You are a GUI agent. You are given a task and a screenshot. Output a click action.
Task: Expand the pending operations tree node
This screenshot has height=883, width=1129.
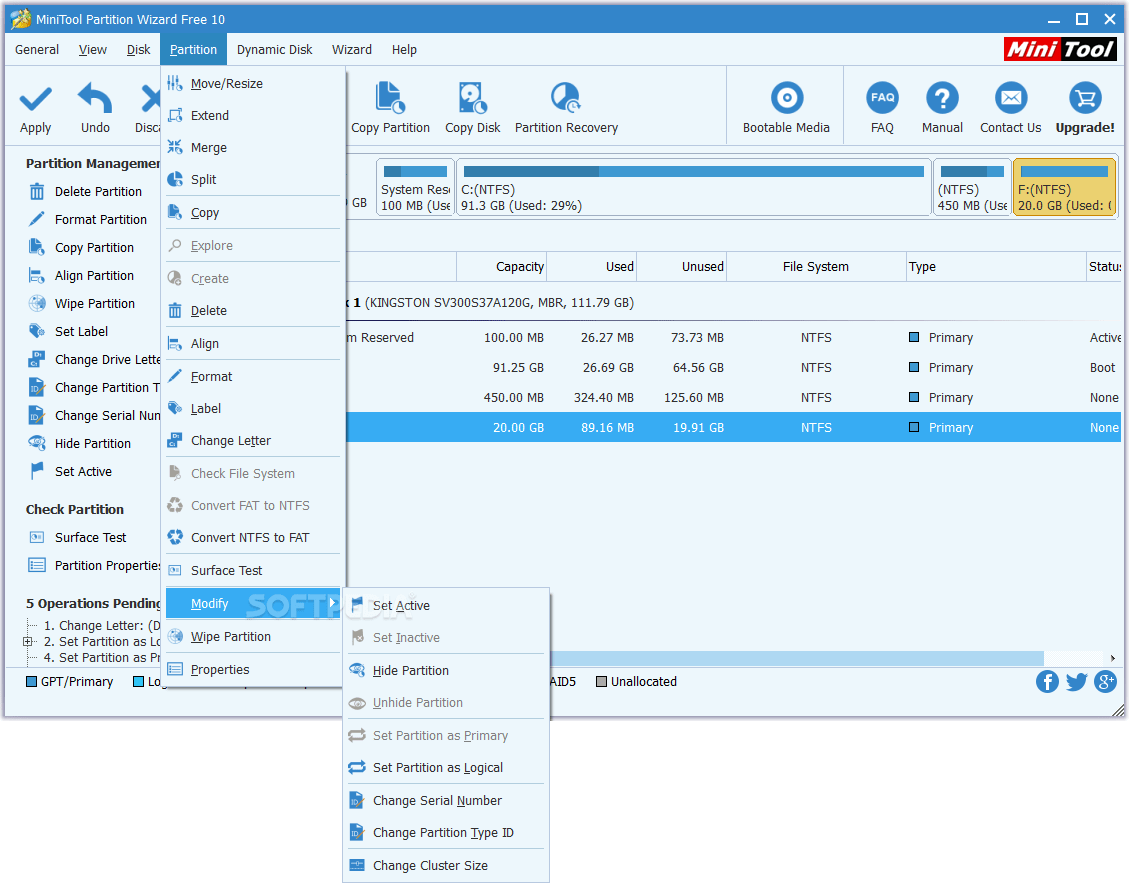[x=27, y=642]
